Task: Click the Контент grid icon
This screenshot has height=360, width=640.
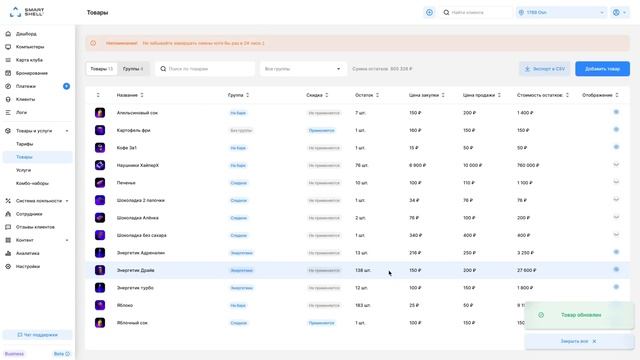Action: [8, 240]
